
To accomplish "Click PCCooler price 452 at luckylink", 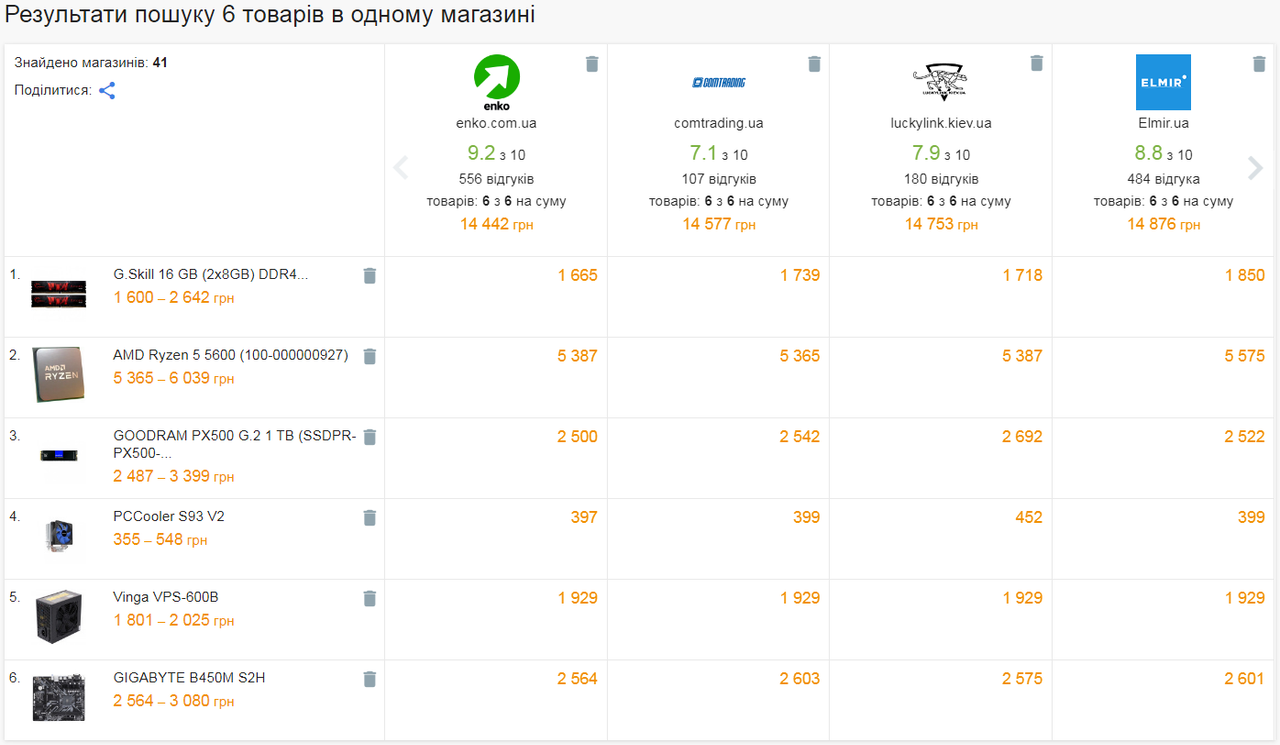I will [x=1028, y=517].
